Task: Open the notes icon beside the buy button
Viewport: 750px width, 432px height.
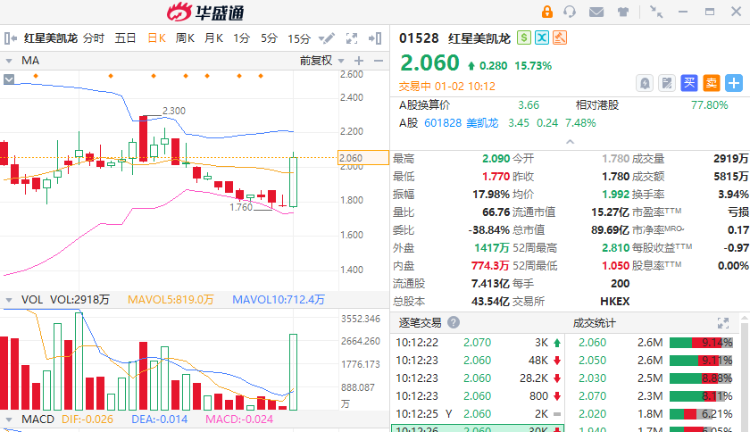Action: (x=666, y=83)
